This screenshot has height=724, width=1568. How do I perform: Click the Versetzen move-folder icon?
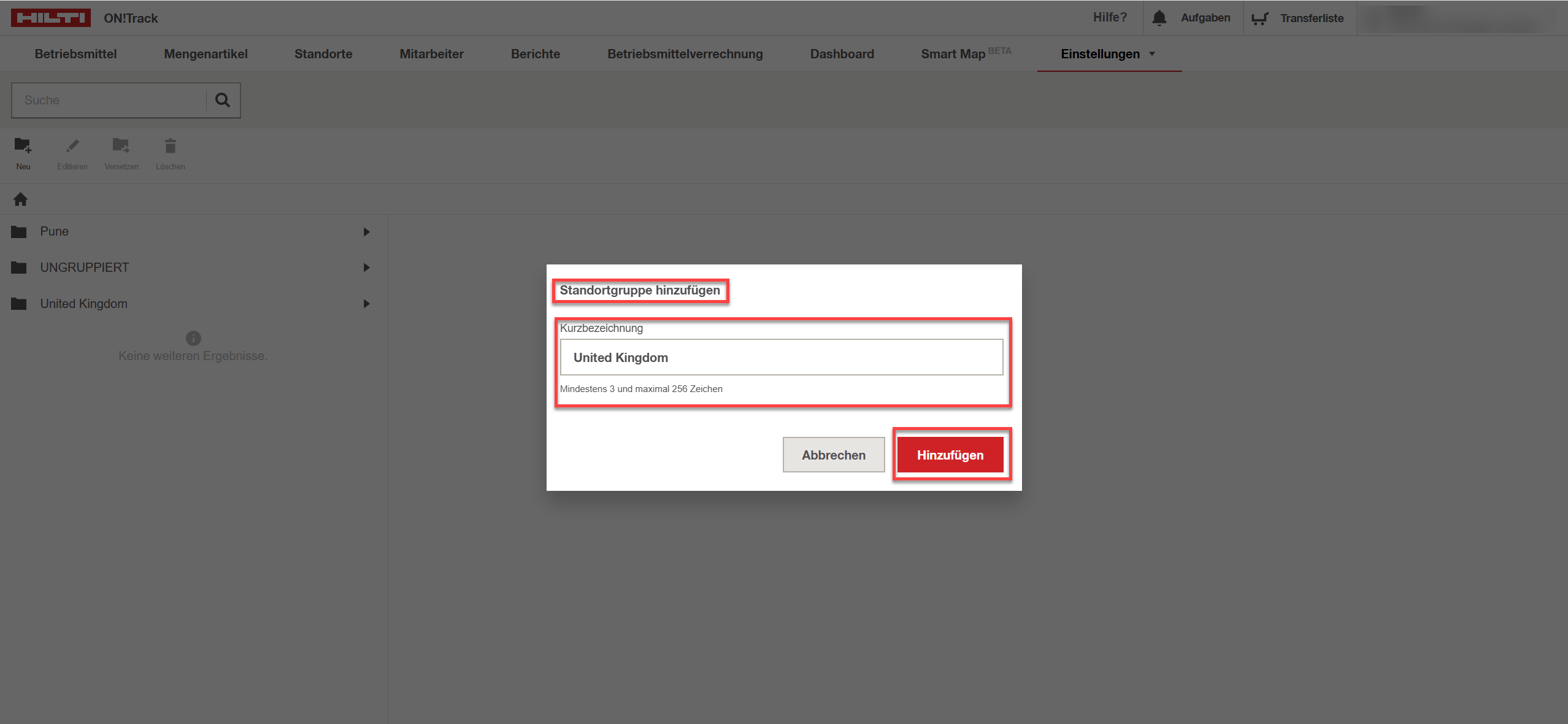pyautogui.click(x=121, y=145)
